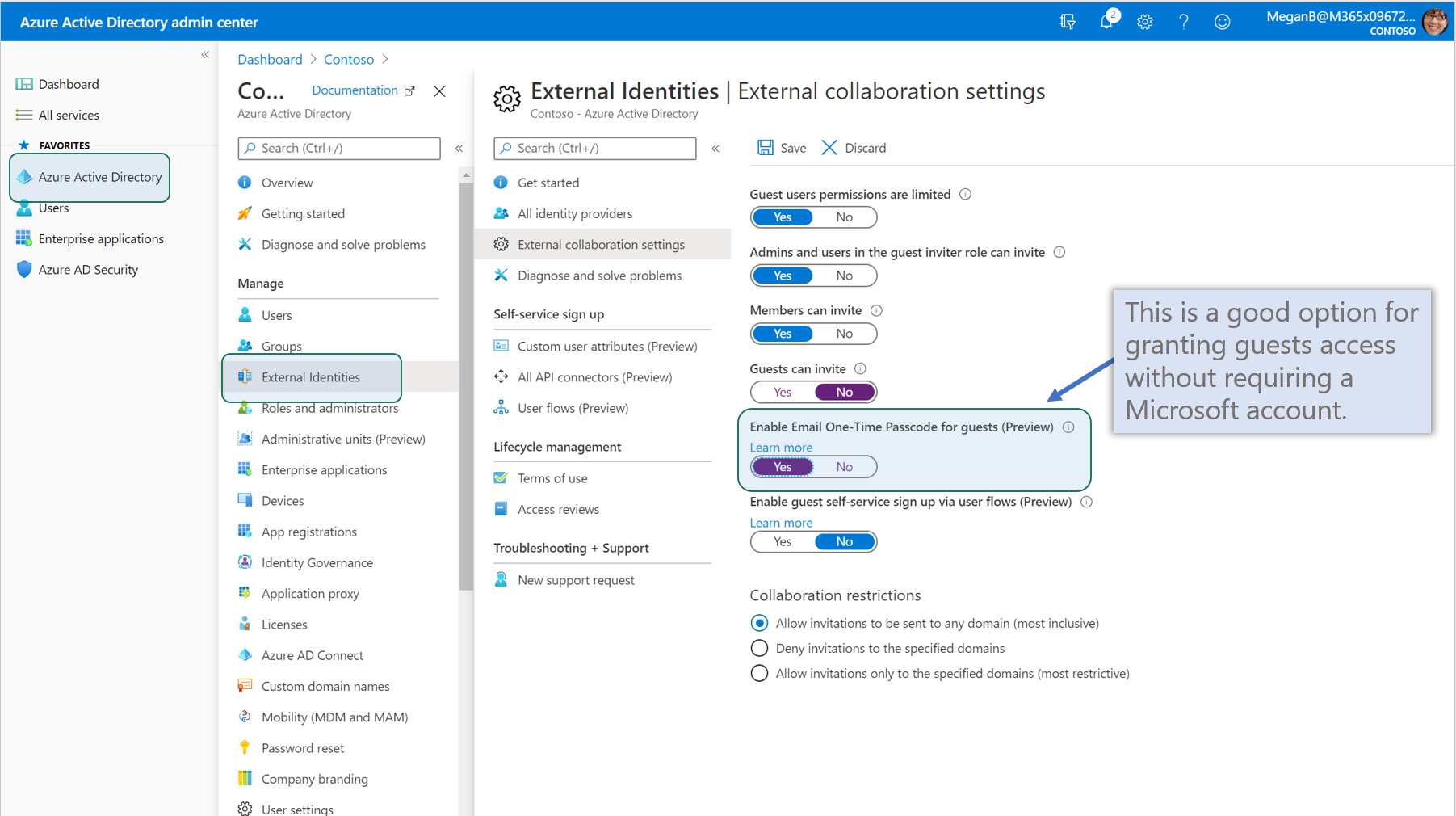Click the Discard X icon

(829, 147)
